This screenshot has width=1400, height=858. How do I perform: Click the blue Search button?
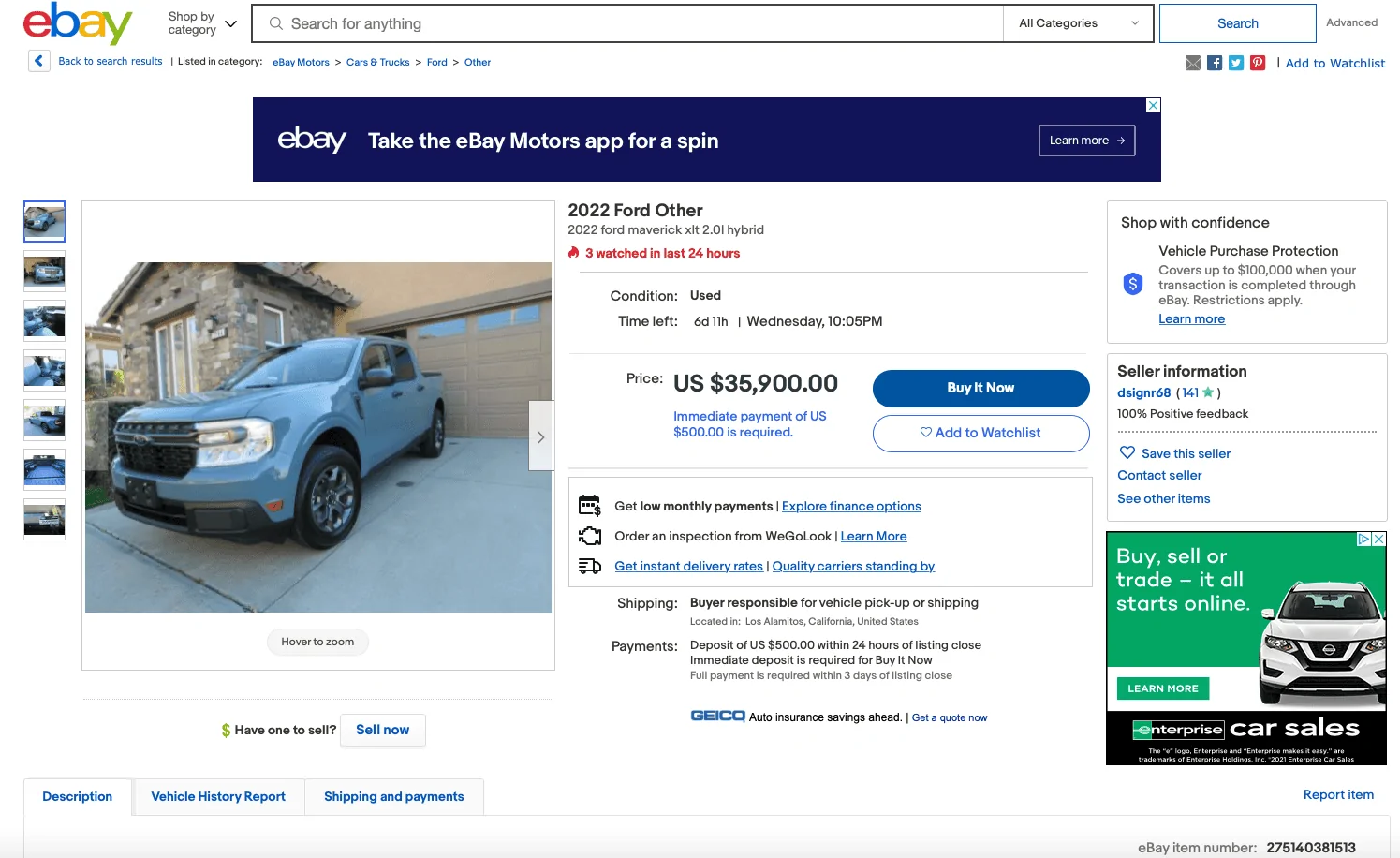coord(1238,23)
